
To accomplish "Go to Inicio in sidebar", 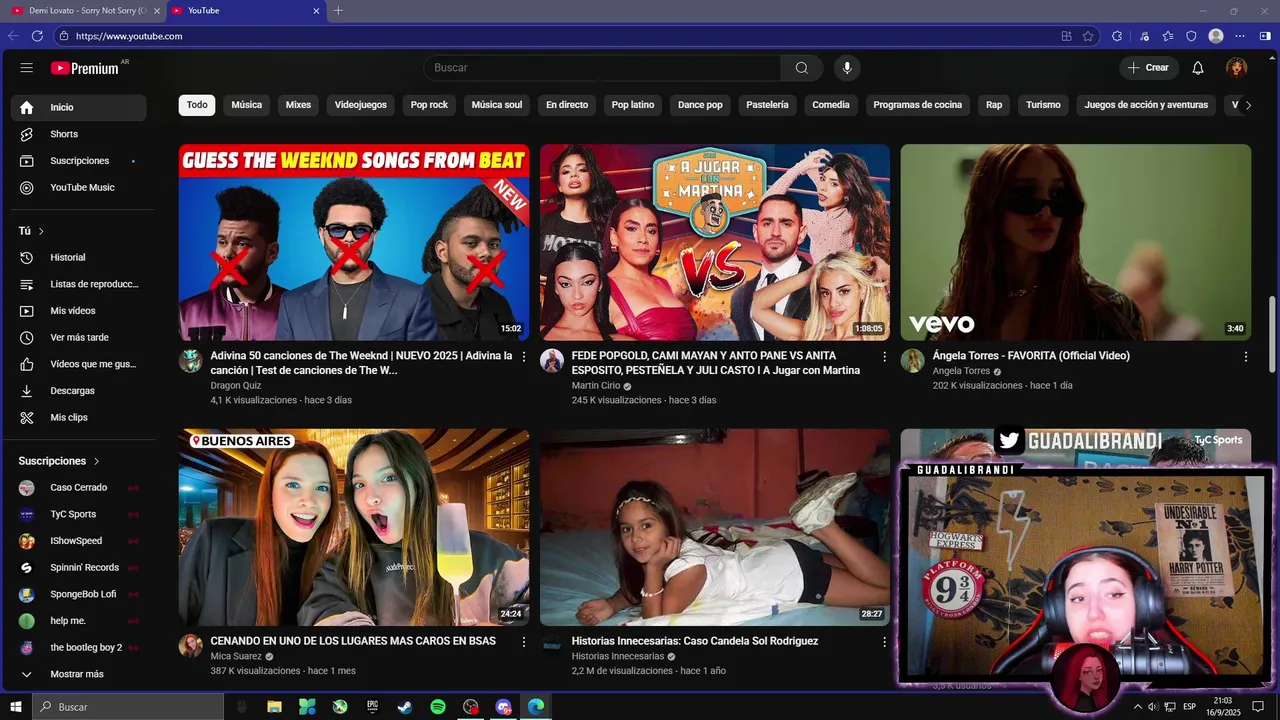I will click(x=79, y=107).
